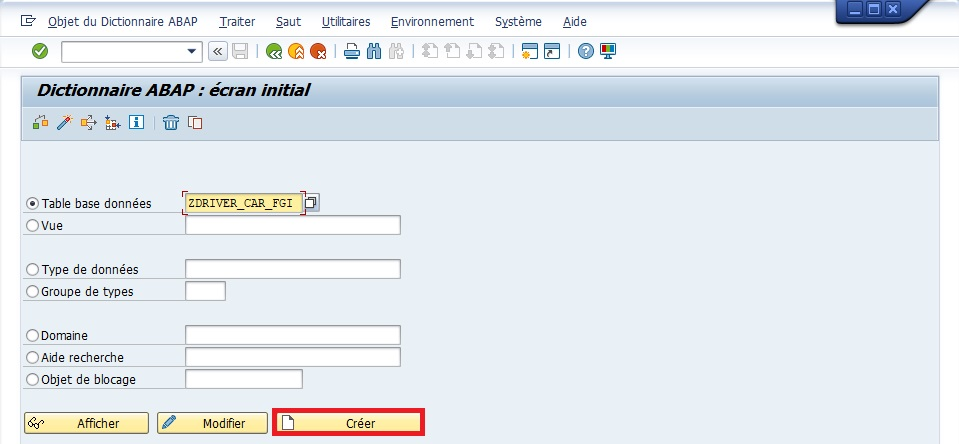Click the green Back arrow icon

273,51
